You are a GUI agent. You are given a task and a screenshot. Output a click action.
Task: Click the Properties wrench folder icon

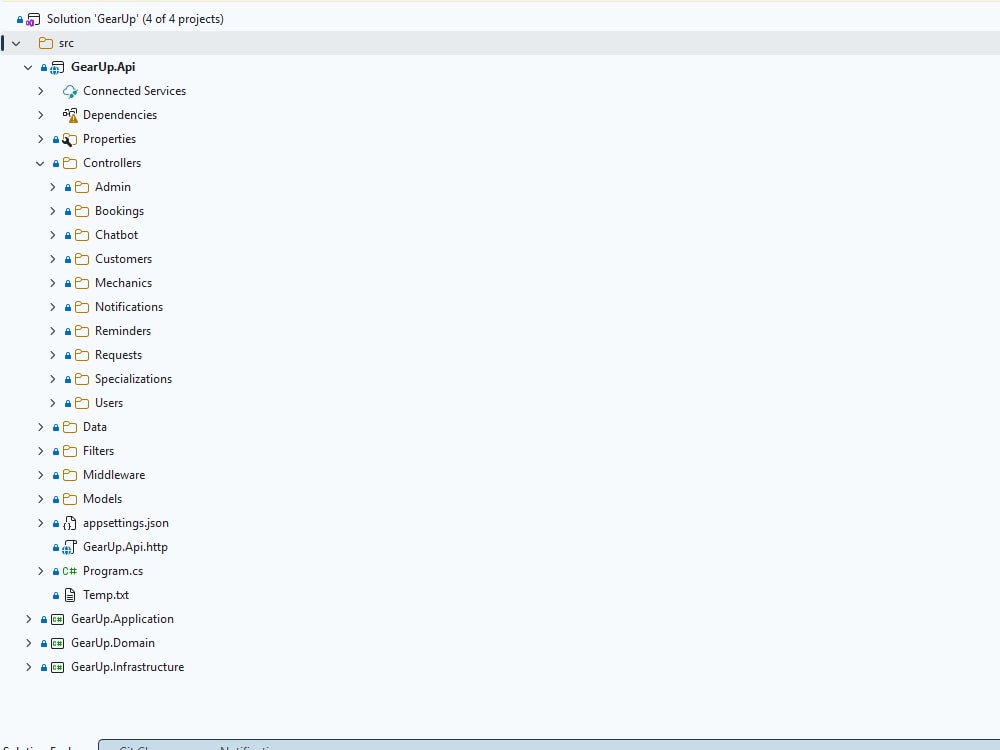70,139
